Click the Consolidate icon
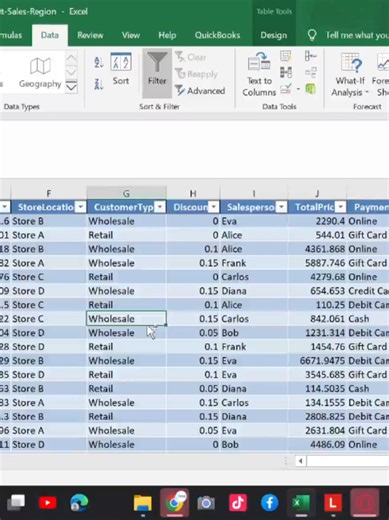389x520 pixels. tap(311, 56)
